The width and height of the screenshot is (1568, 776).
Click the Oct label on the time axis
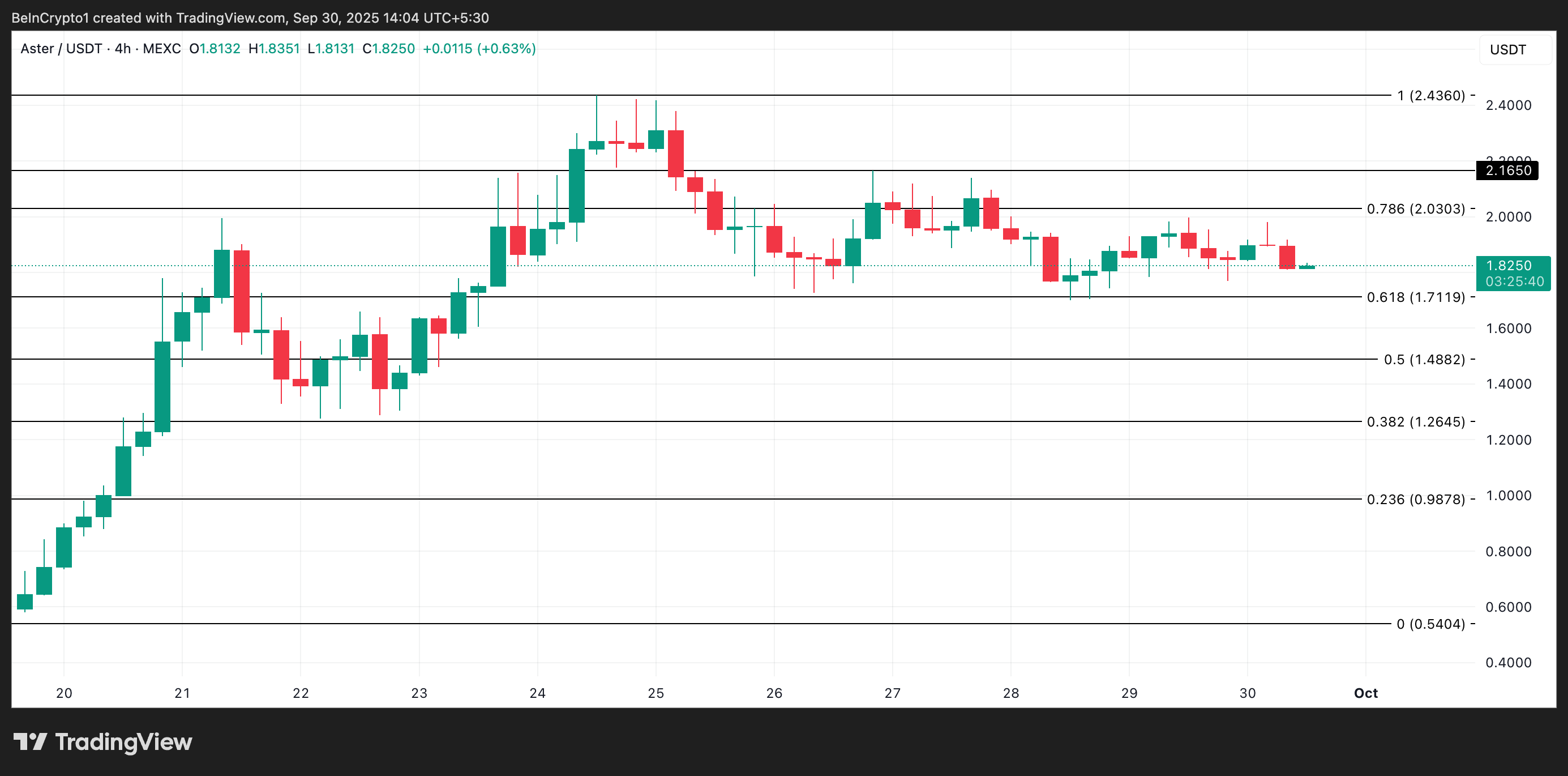tap(1365, 693)
